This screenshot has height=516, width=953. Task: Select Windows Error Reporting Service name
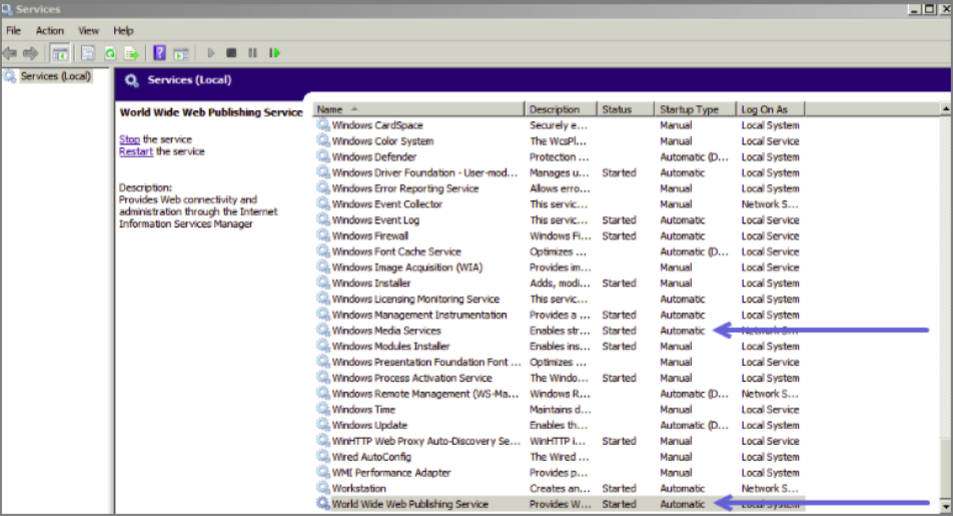(x=405, y=188)
